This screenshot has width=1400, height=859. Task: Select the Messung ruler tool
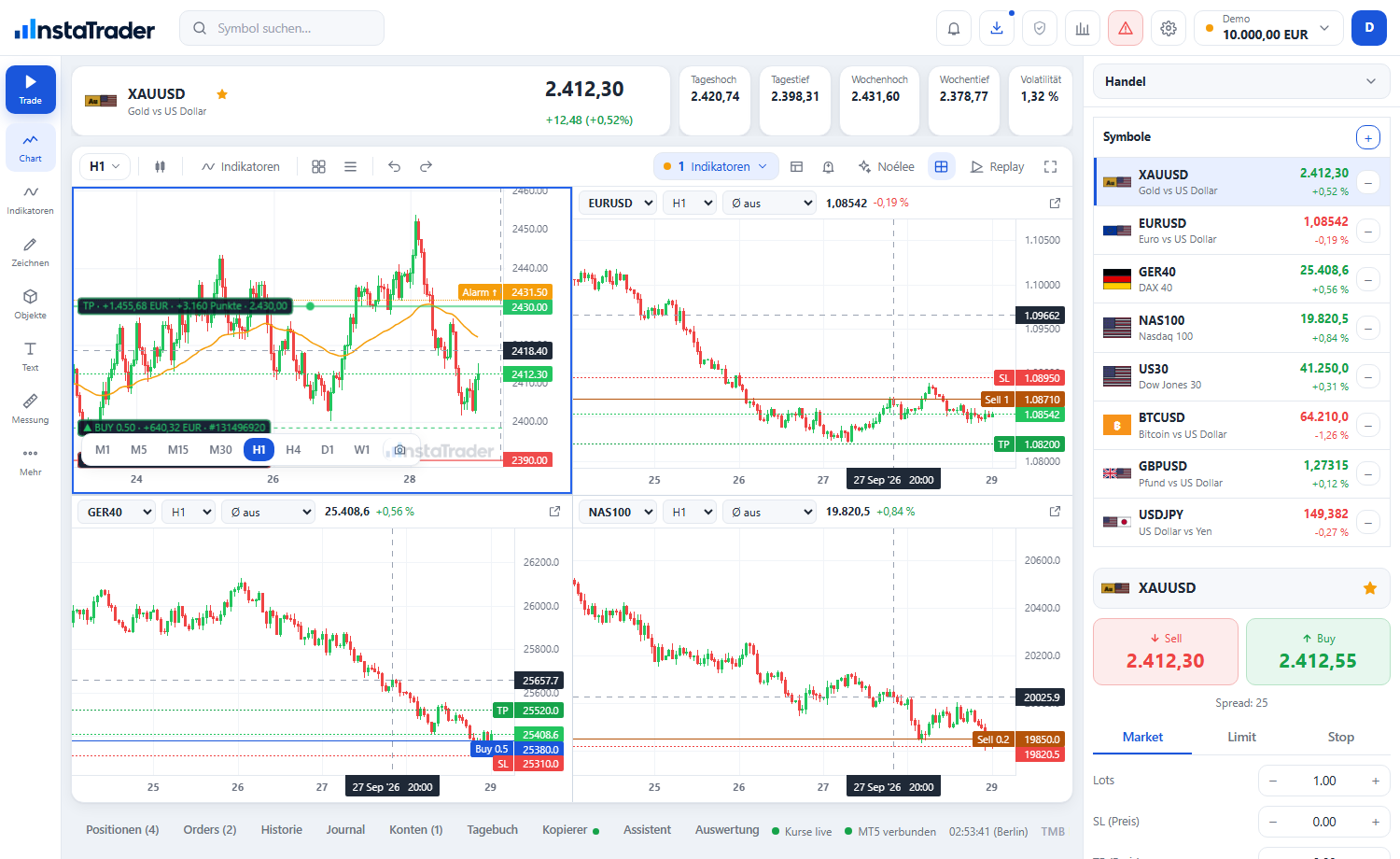pos(31,408)
